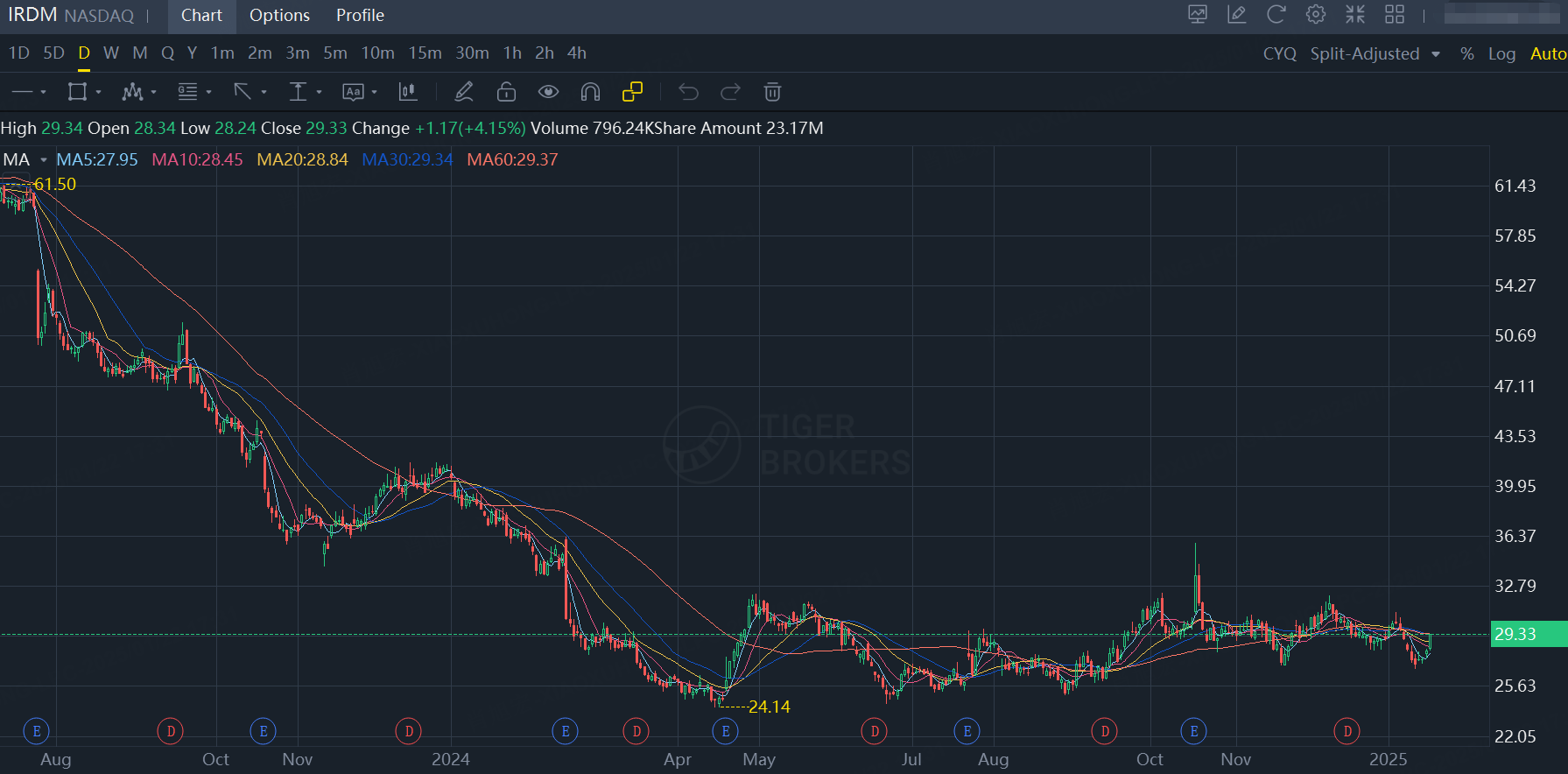This screenshot has width=1568, height=774.
Task: Select the line drawing tool
Action: coord(22,92)
